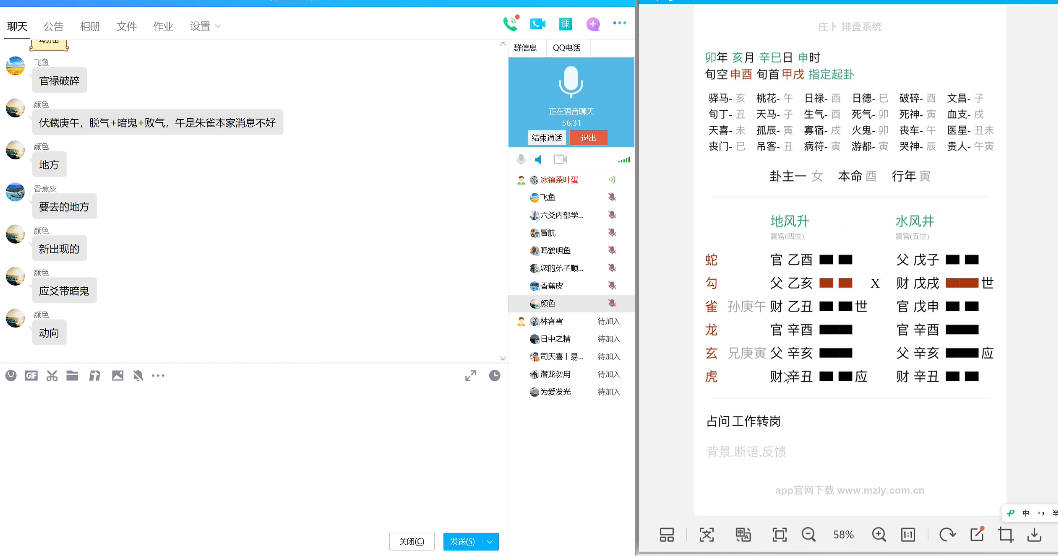Click the extract text OCR icon
The height and width of the screenshot is (556, 1058).
pos(707,535)
